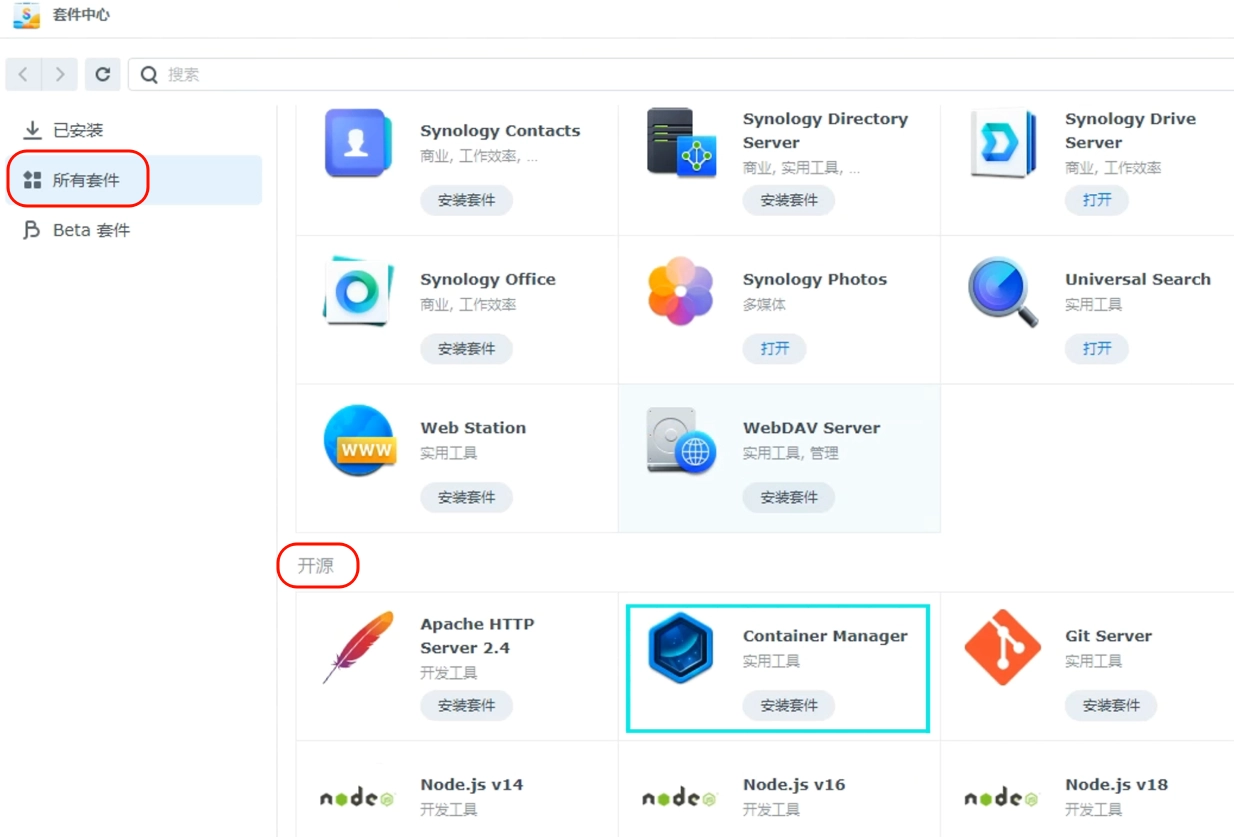The image size is (1234, 837).
Task: Open the Synology Drive Server icon
Action: click(1003, 143)
